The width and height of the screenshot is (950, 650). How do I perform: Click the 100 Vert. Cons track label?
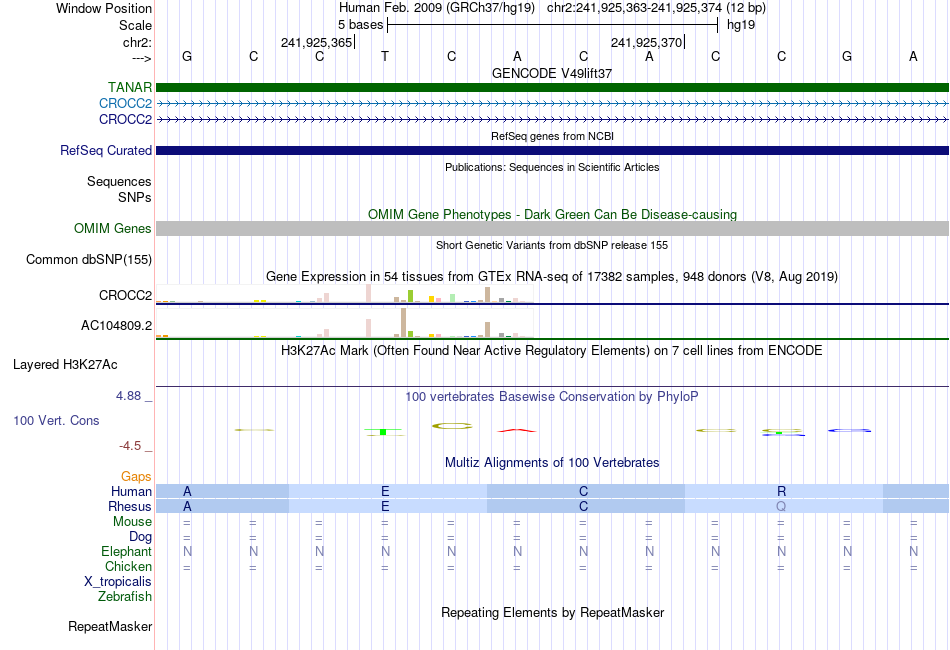56,420
